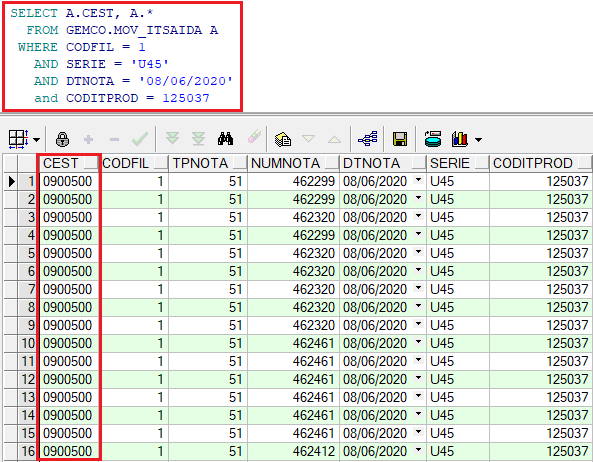Open the date dropdown in row 3
Viewport: 593px width, 462px height.
[x=418, y=216]
